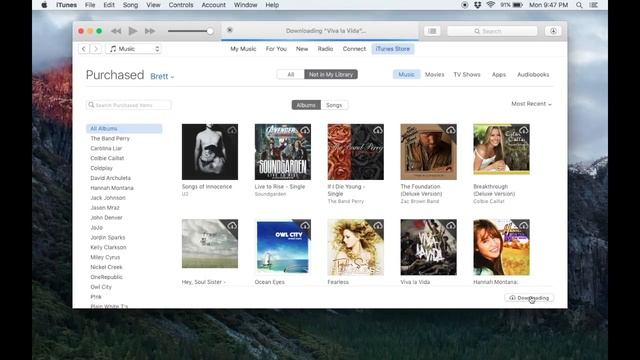This screenshot has height=360, width=640.
Task: Show purchased Apps
Action: 499,74
